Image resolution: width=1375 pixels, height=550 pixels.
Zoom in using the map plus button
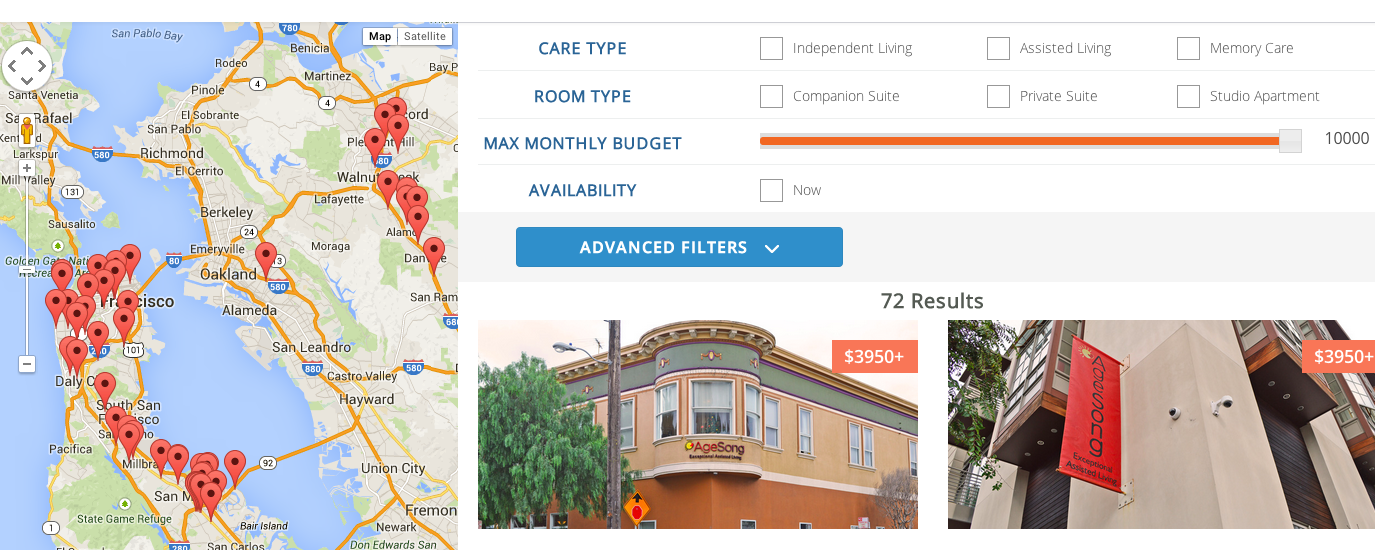(27, 168)
